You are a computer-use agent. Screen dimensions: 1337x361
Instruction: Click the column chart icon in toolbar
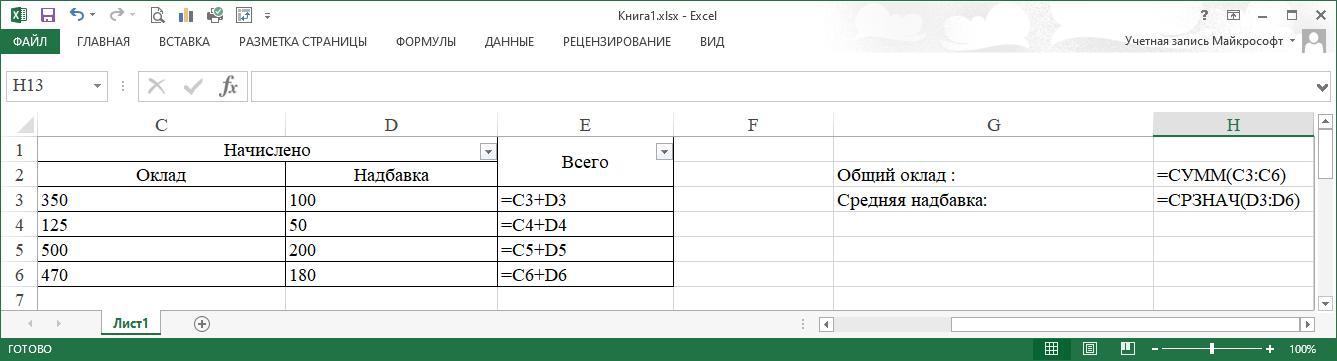tap(186, 15)
